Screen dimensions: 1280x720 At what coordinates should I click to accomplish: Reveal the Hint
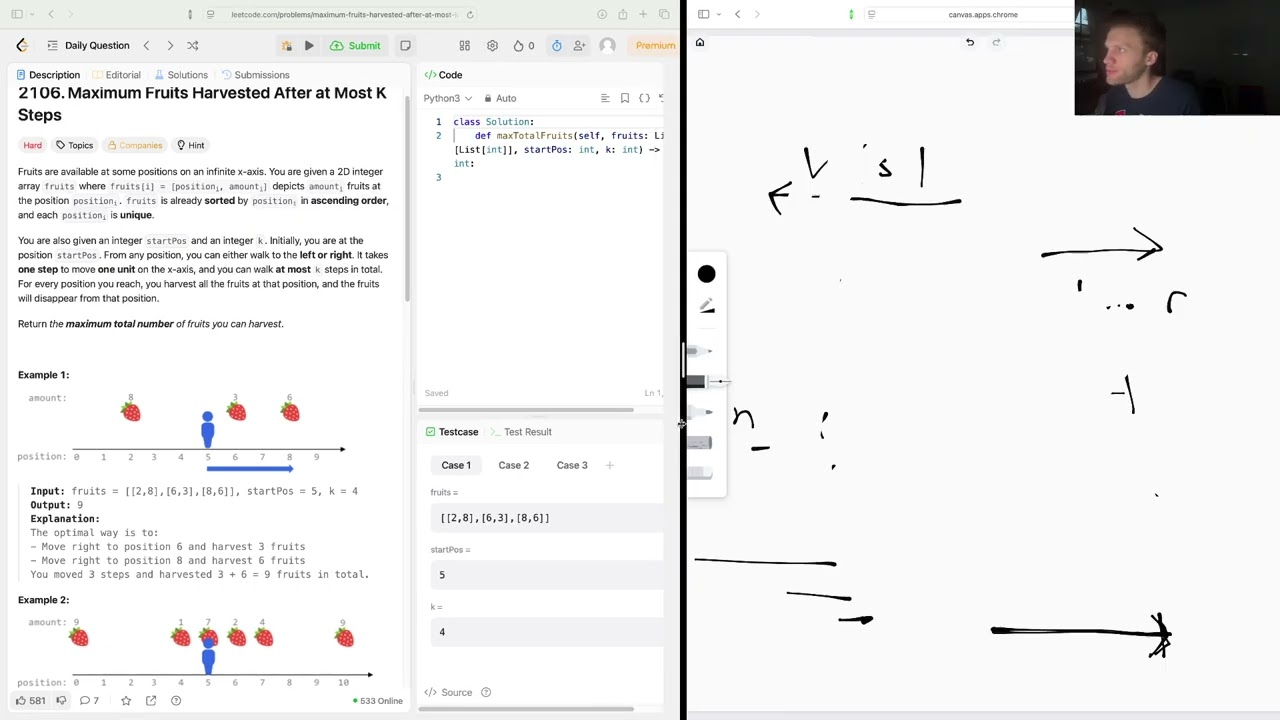tap(190, 145)
